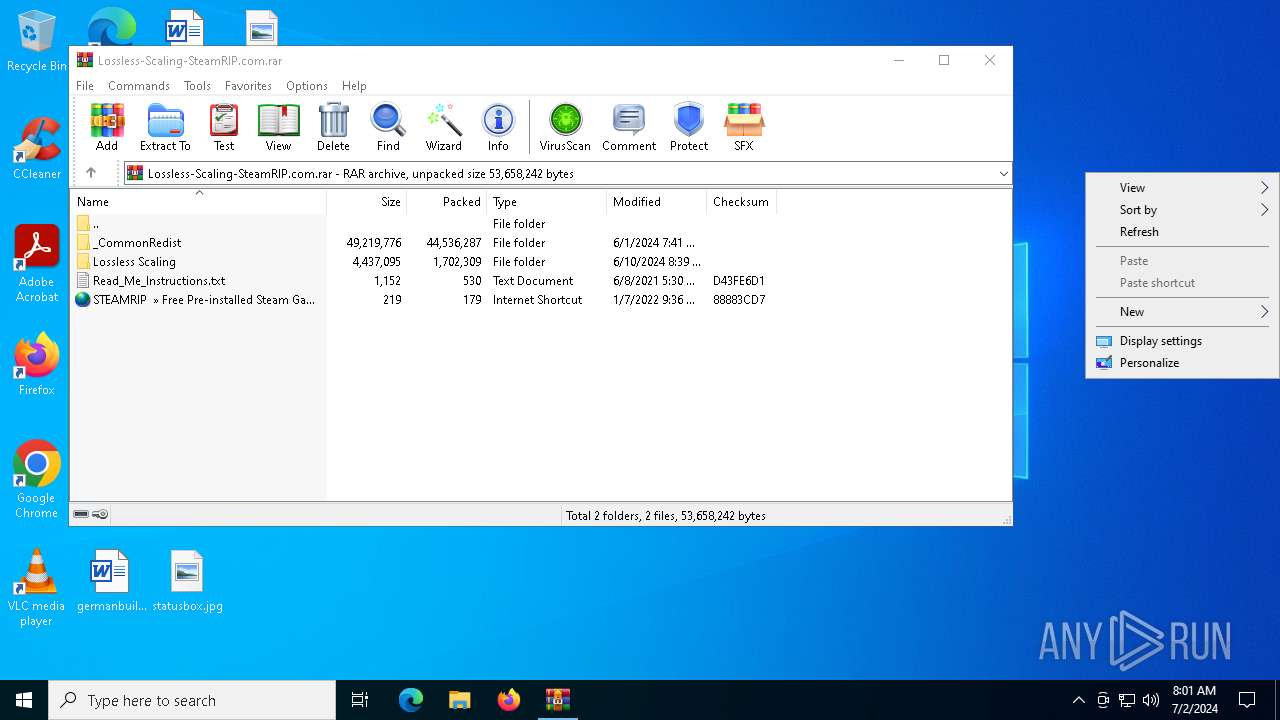The width and height of the screenshot is (1280, 720).
Task: Sort by the Type column header
Action: click(547, 201)
